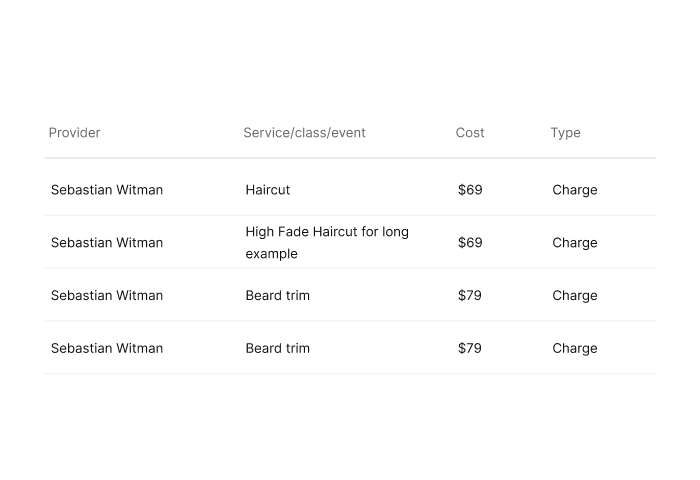
Task: Select Sebastian Witman in last table row
Action: (x=107, y=348)
